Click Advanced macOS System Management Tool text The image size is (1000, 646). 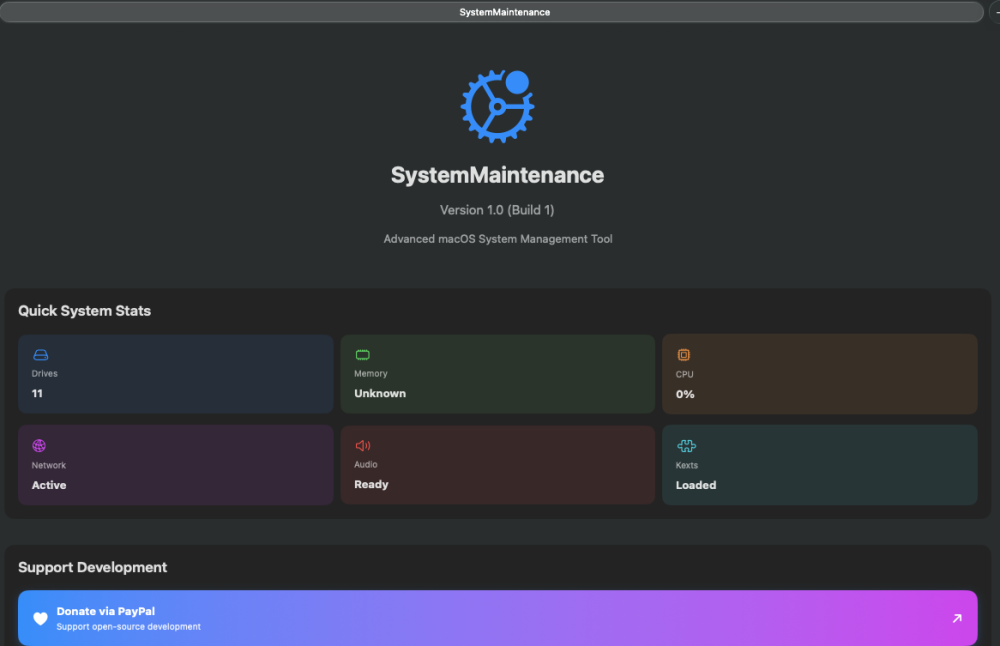[497, 239]
